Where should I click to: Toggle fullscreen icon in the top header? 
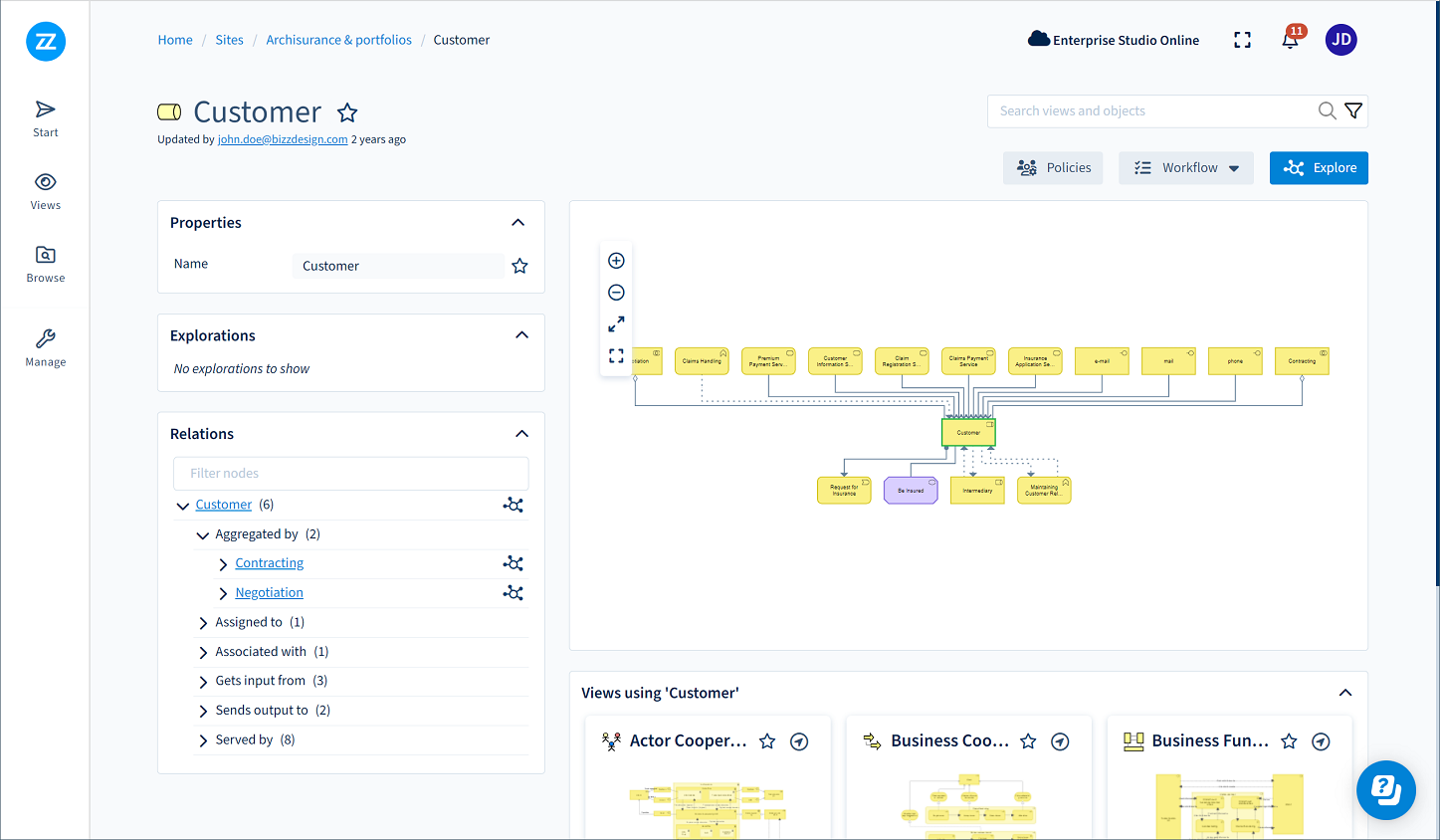point(1242,40)
